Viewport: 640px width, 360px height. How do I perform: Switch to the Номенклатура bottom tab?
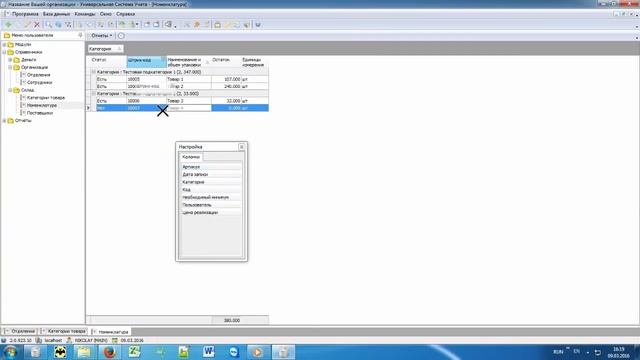110,332
